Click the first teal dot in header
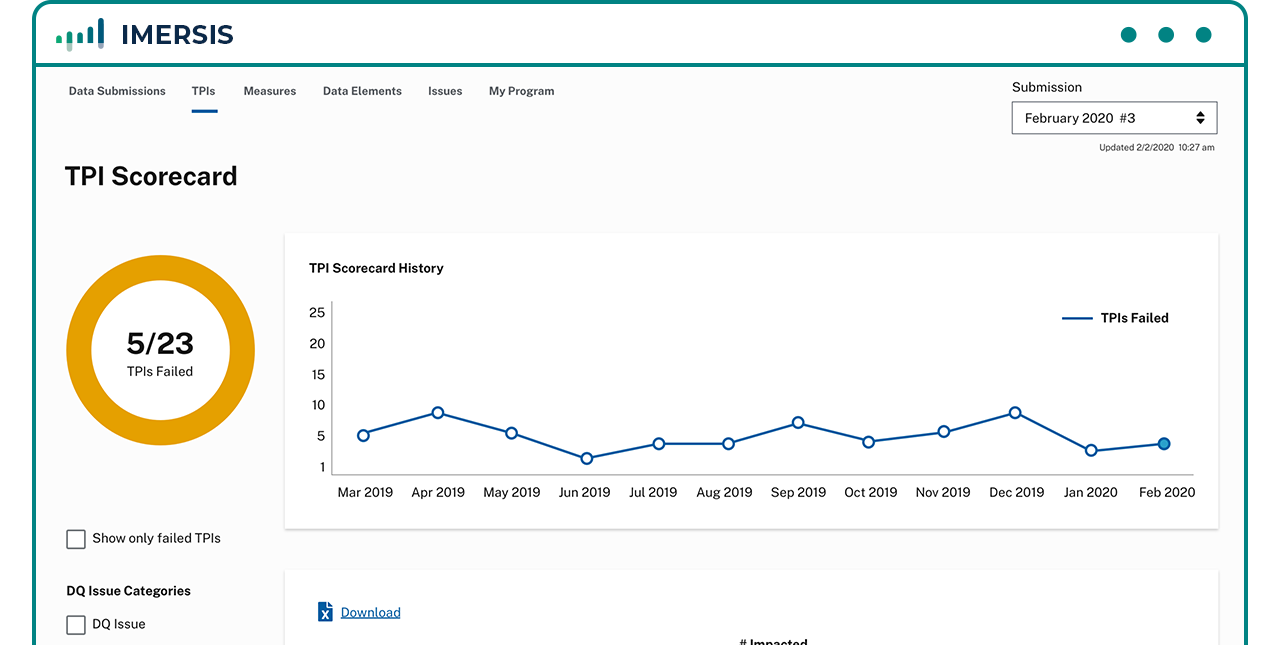This screenshot has height=645, width=1280. [x=1128, y=35]
